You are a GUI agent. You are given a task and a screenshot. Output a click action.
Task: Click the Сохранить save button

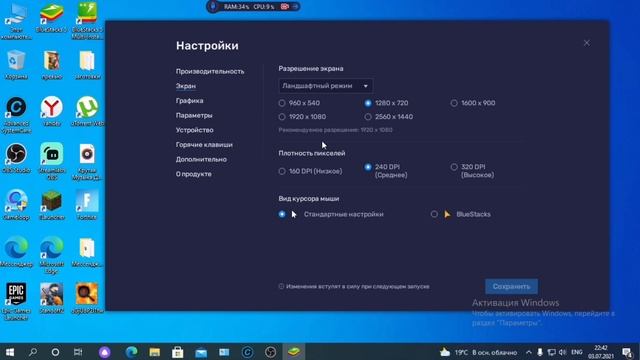[511, 287]
